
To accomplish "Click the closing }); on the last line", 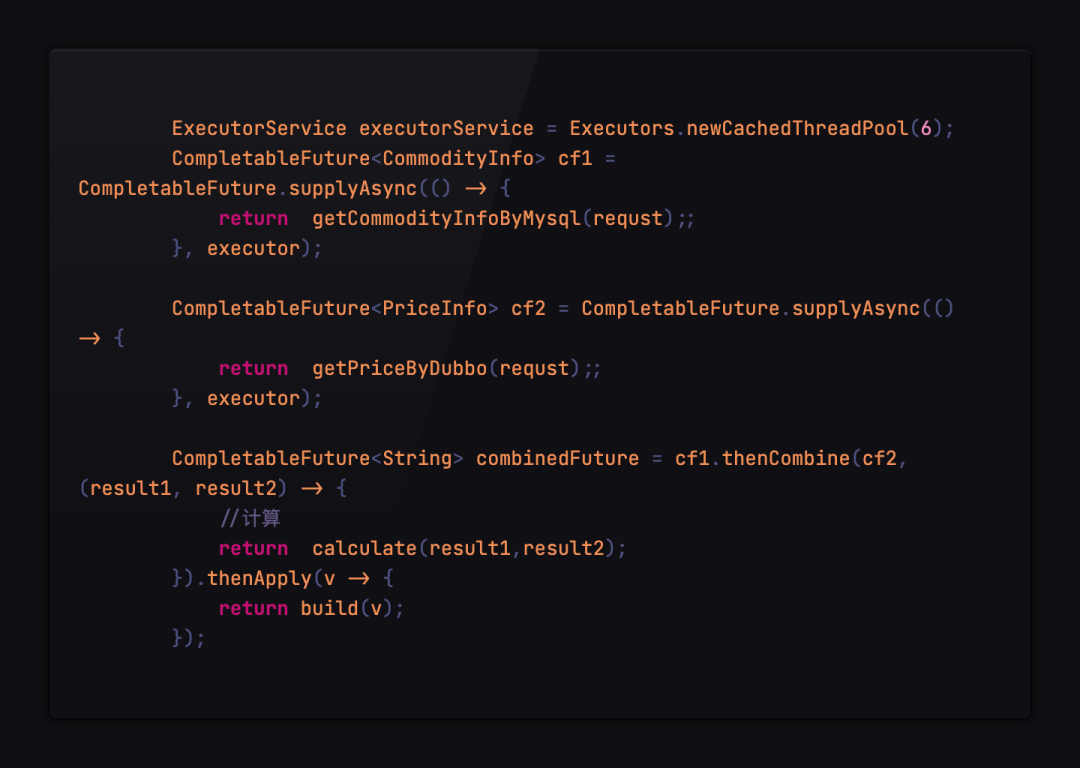I will click(189, 638).
